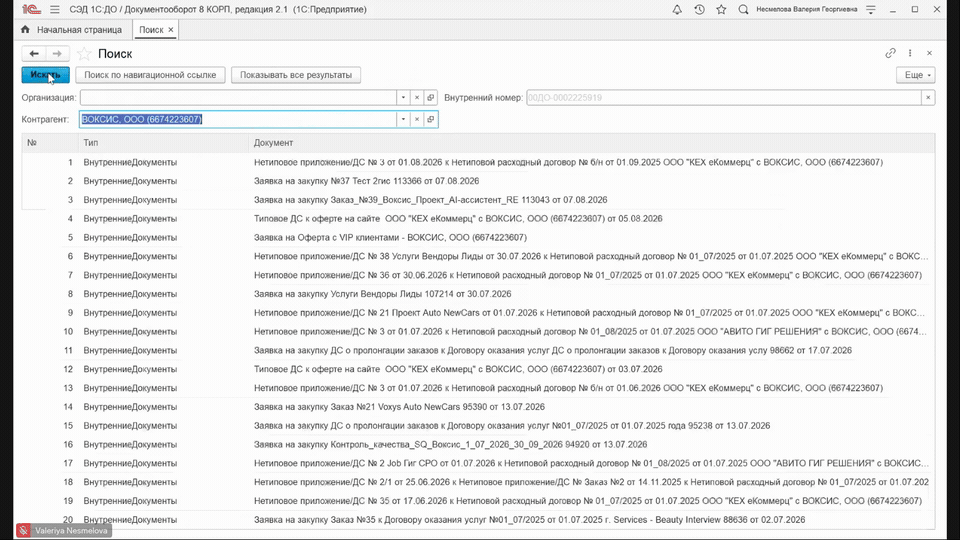Screen dimensions: 960x540
Task: Expand the Контрагент dropdown list
Action: coord(403,119)
